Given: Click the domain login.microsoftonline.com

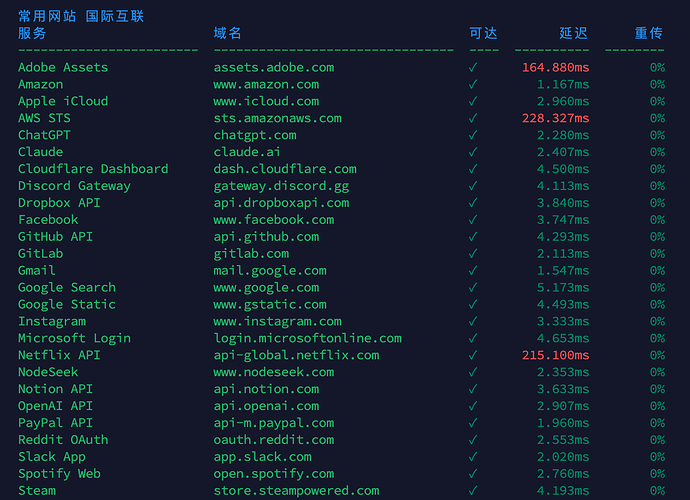Looking at the screenshot, I should pos(308,338).
